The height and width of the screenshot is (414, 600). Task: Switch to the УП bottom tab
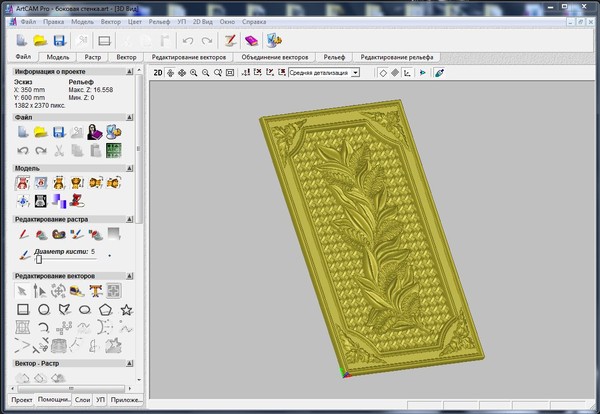pos(100,400)
